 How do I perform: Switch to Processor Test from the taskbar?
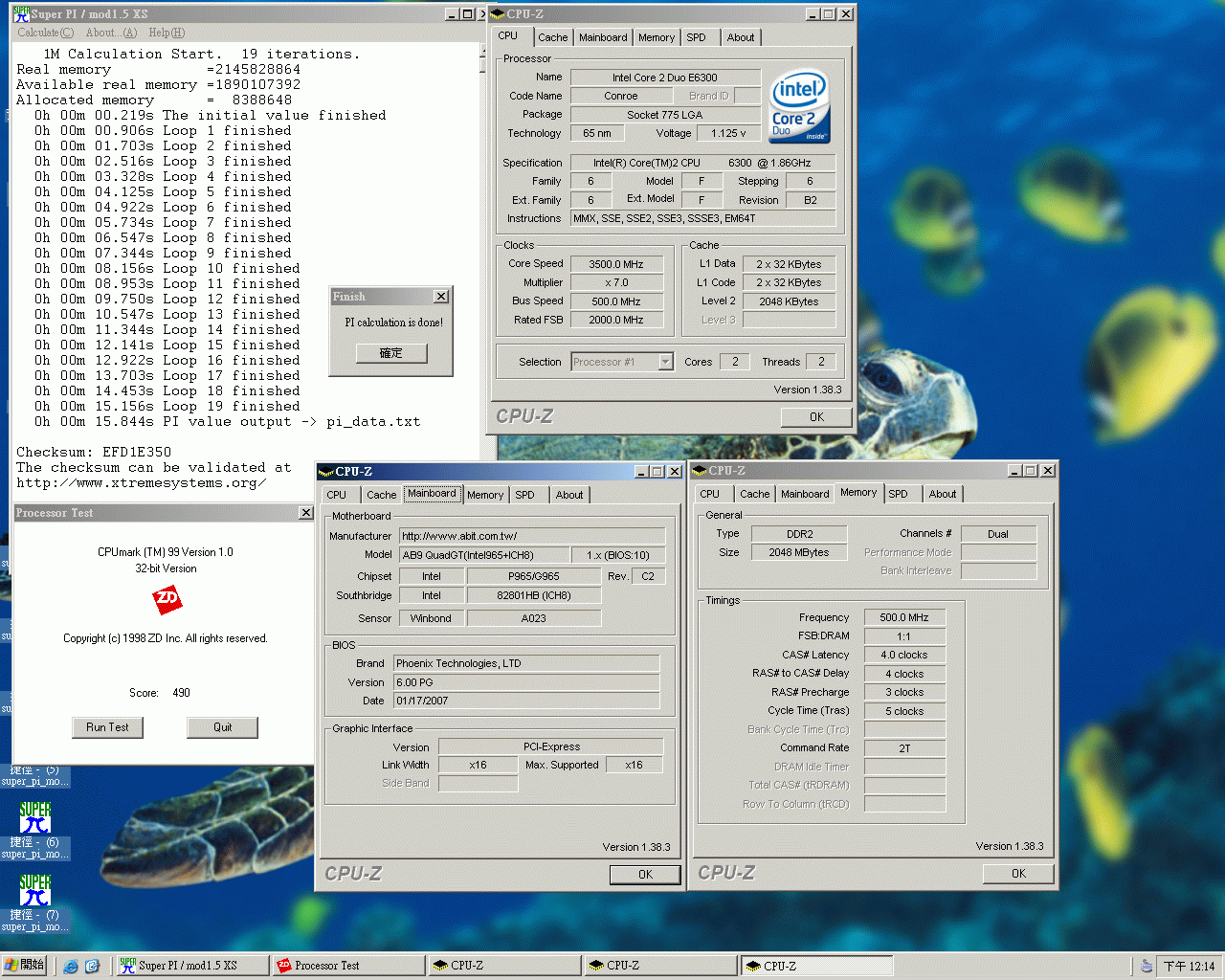pyautogui.click(x=347, y=966)
